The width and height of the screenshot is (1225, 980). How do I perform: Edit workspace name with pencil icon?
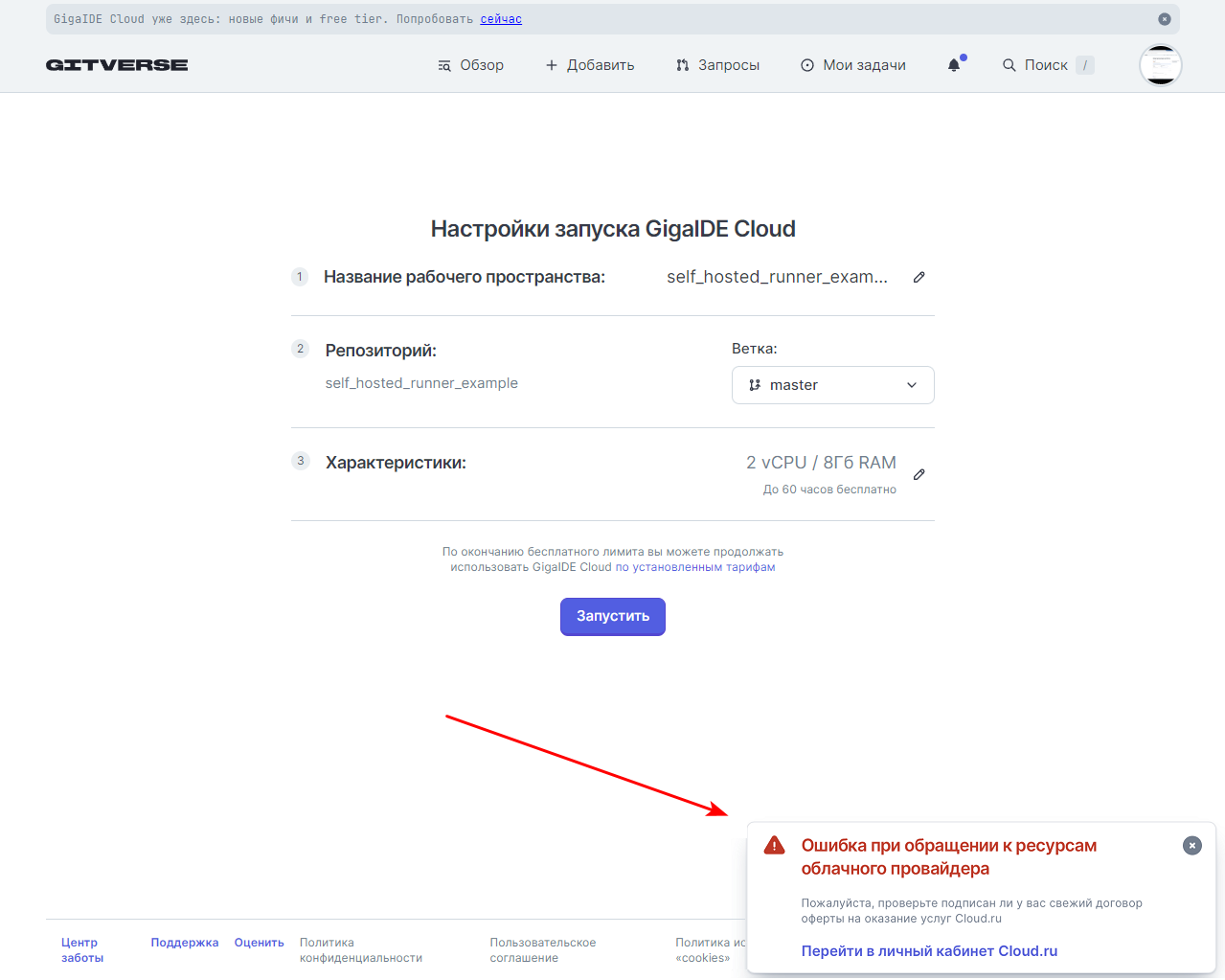coord(919,277)
